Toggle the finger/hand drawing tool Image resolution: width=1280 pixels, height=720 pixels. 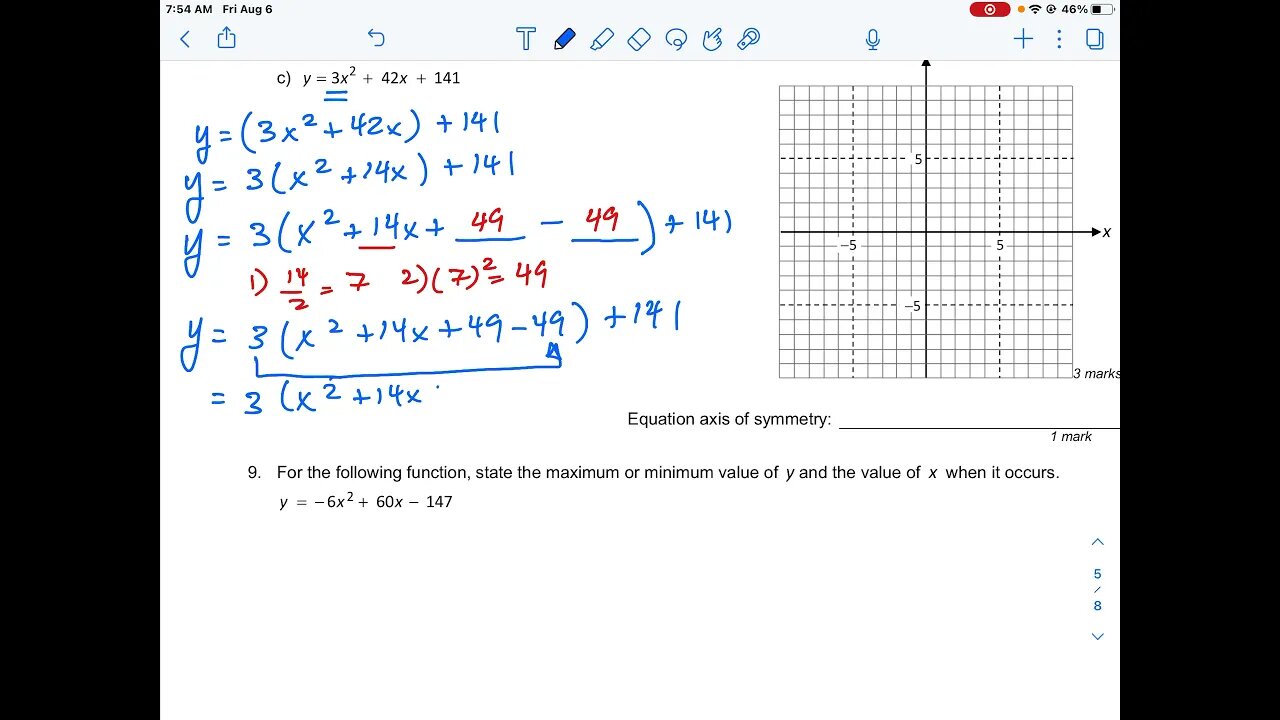tap(712, 39)
